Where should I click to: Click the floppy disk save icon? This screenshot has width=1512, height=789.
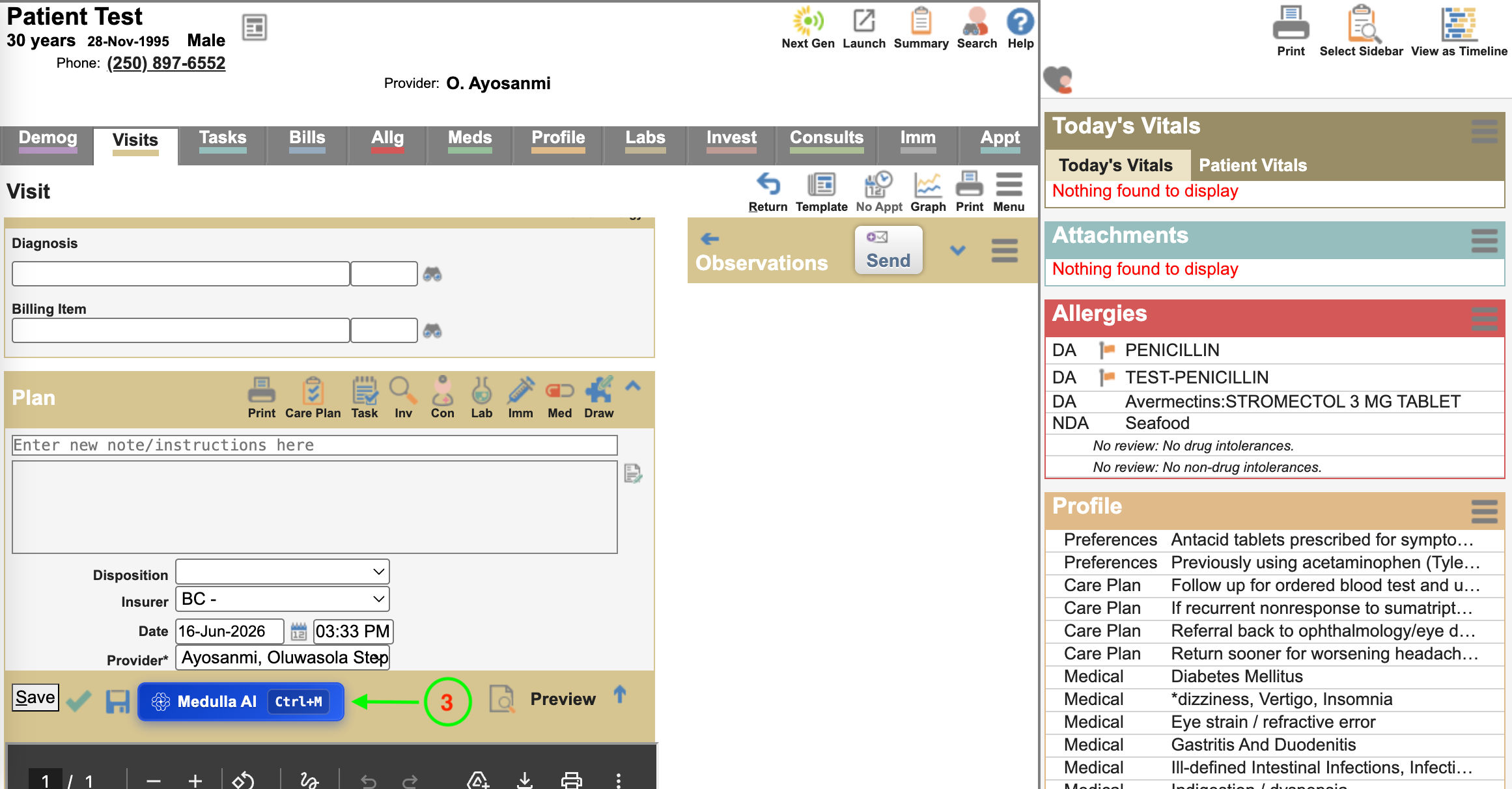point(118,702)
